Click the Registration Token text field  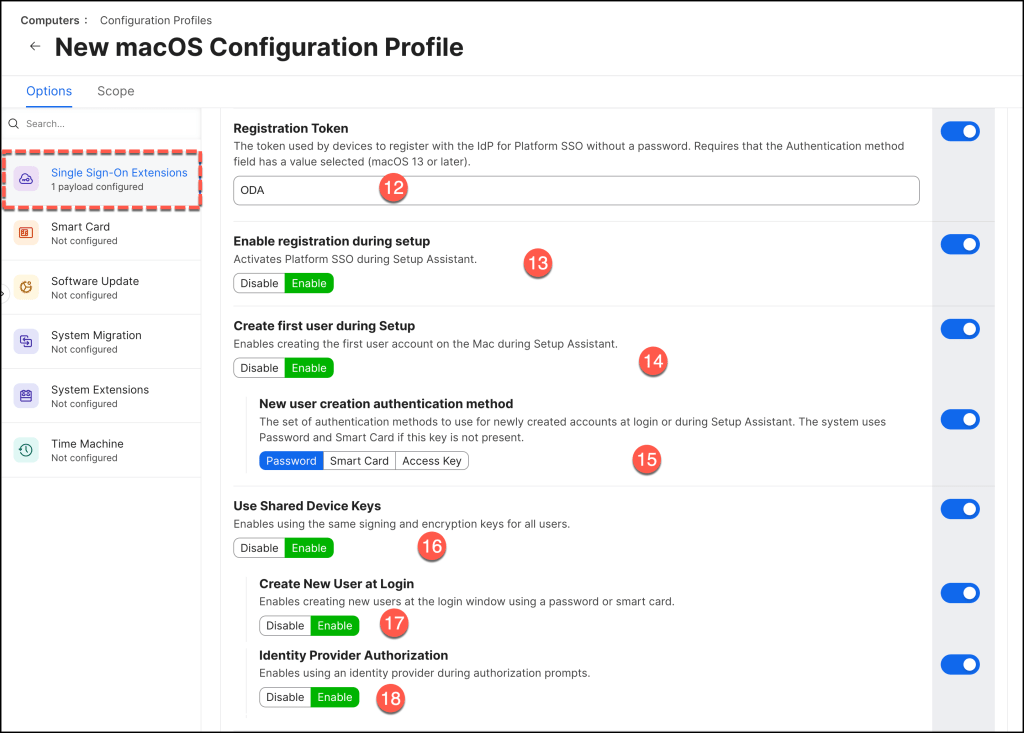(x=575, y=190)
